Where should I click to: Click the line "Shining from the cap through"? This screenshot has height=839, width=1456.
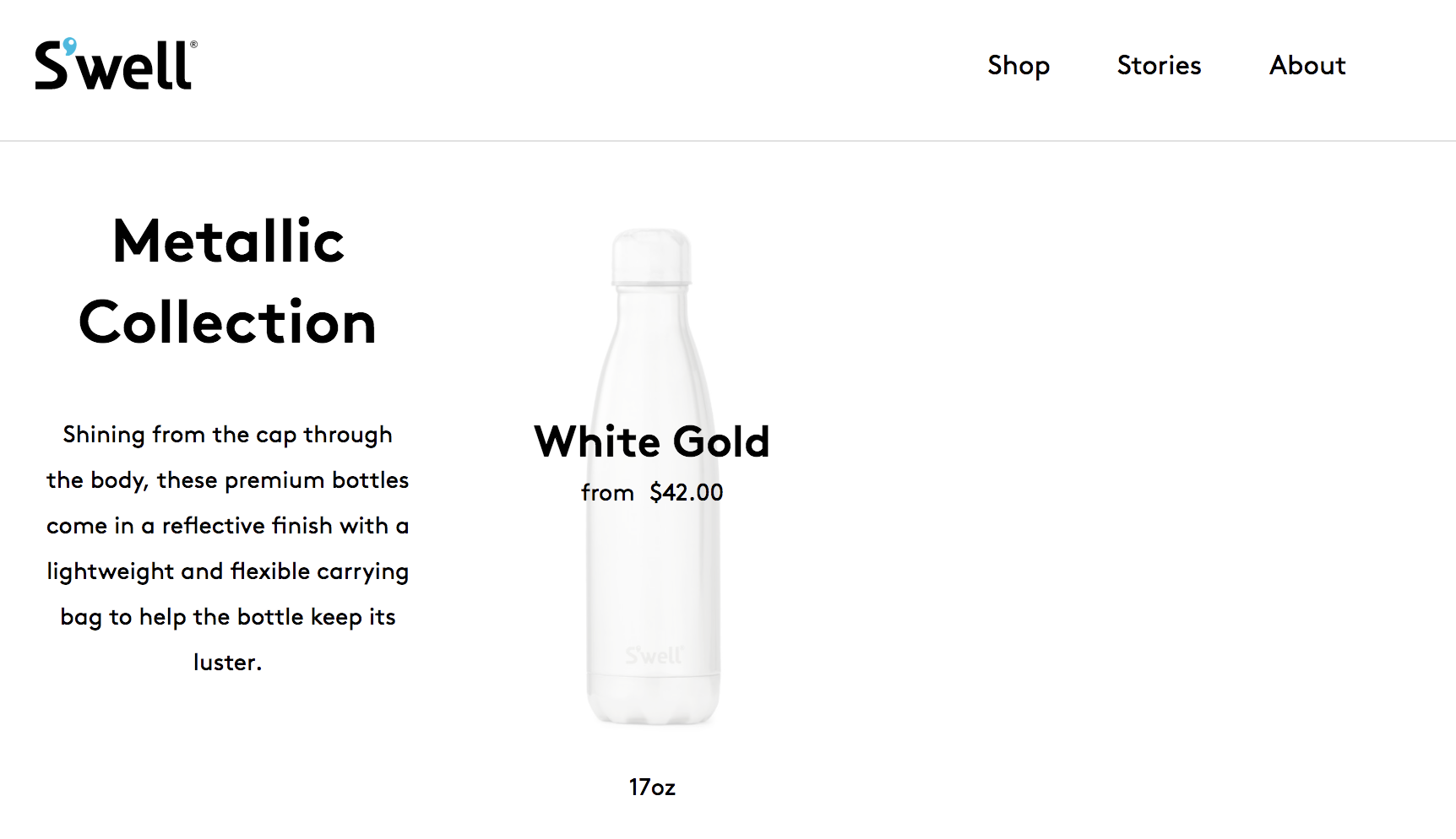(x=227, y=435)
